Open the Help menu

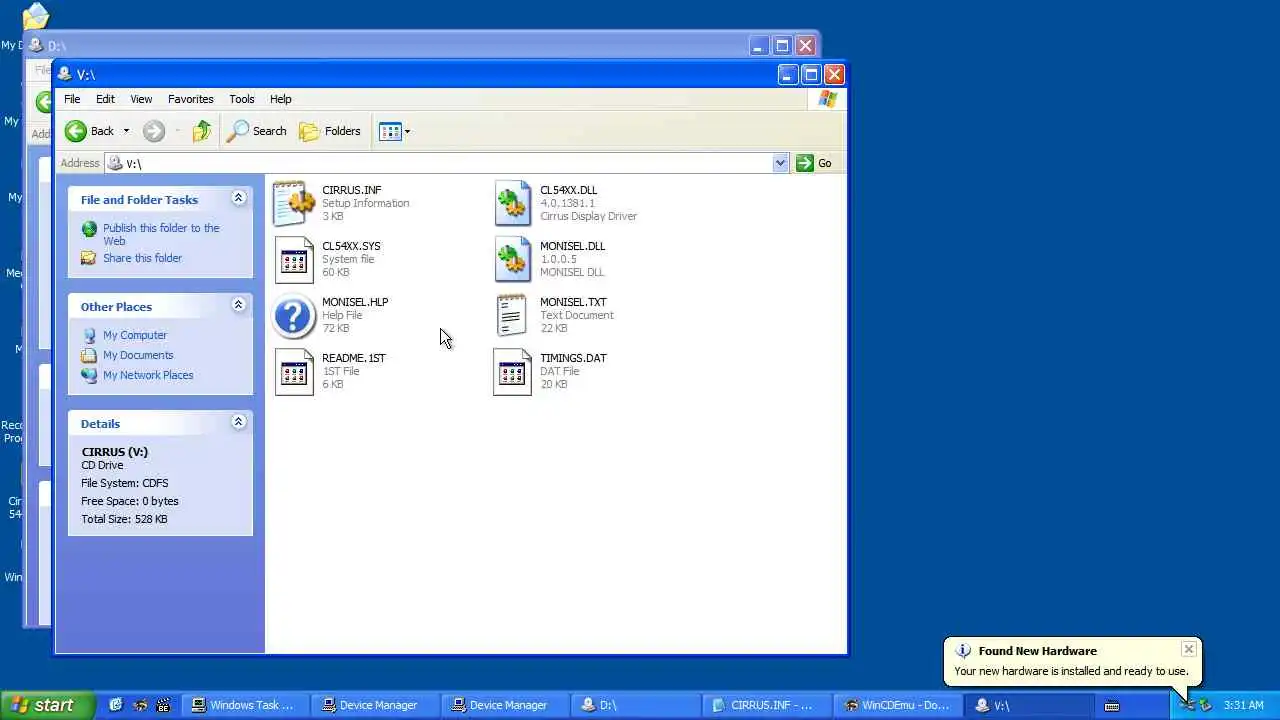coord(280,99)
